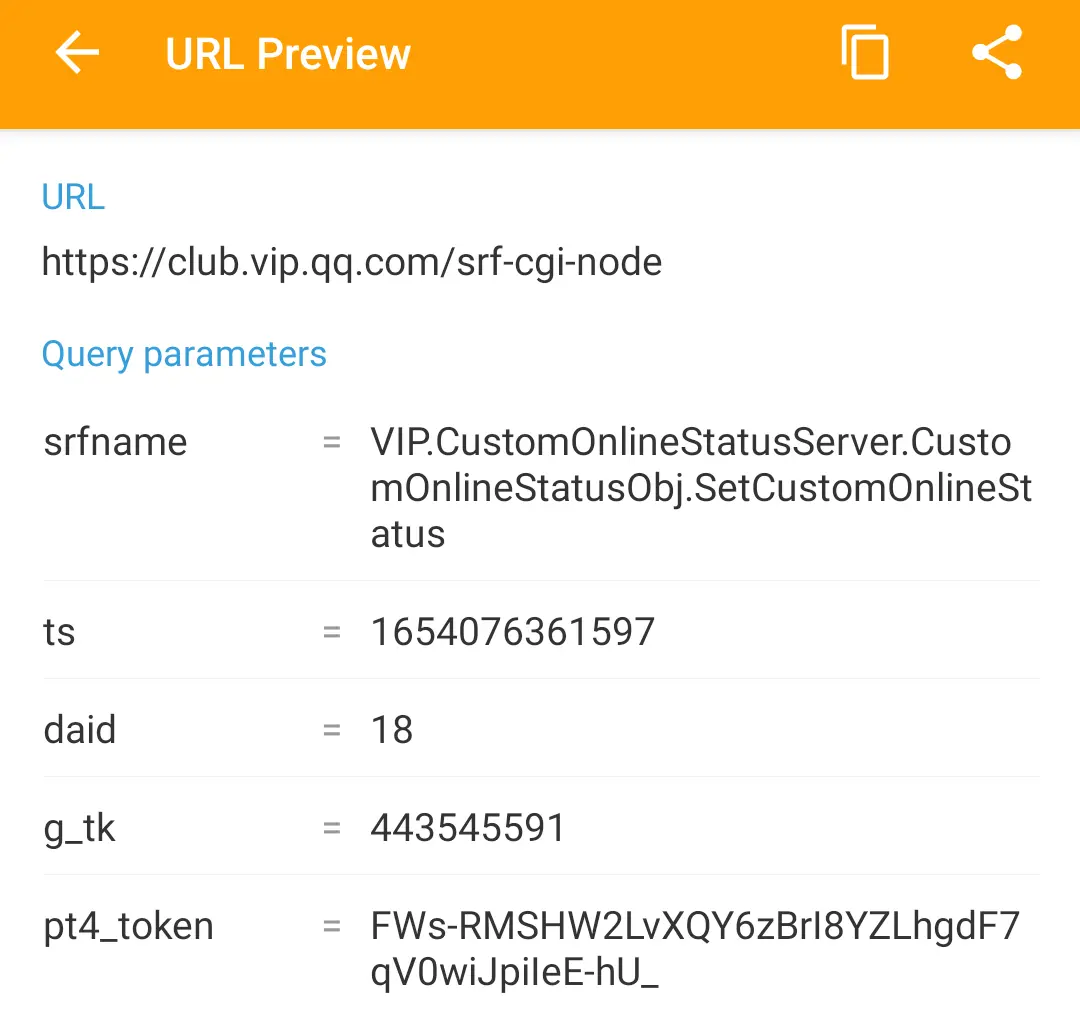Screen dimensions: 1080x1010
Task: Tap the pt4_token value starting FWs-RMSHW2
Action: [695, 949]
